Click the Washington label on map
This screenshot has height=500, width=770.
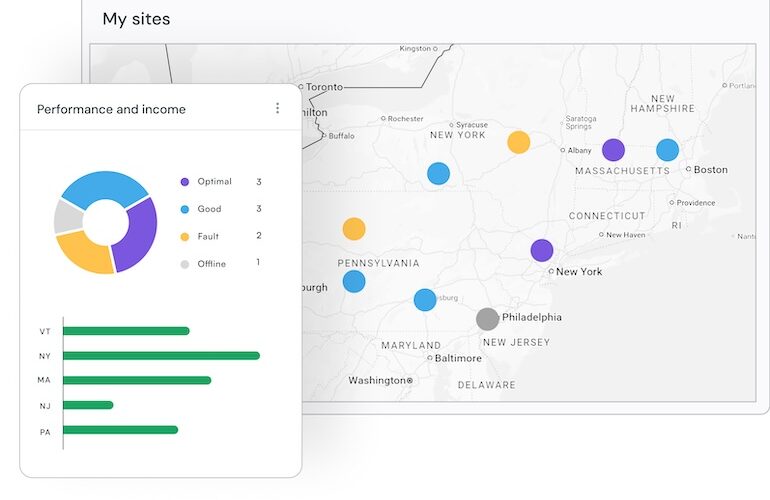377,380
